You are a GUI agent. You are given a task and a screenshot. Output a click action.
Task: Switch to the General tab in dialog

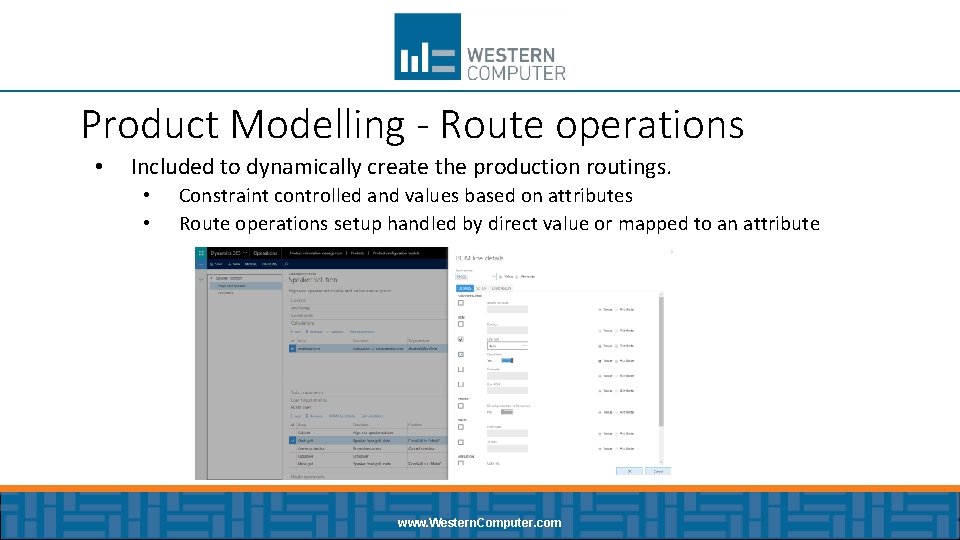click(x=465, y=288)
